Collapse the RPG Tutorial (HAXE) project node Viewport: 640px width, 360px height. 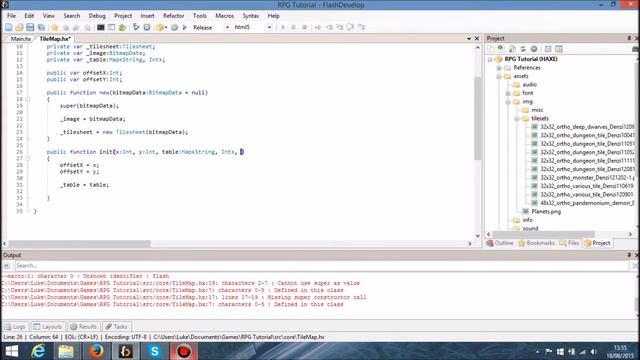tap(490, 59)
